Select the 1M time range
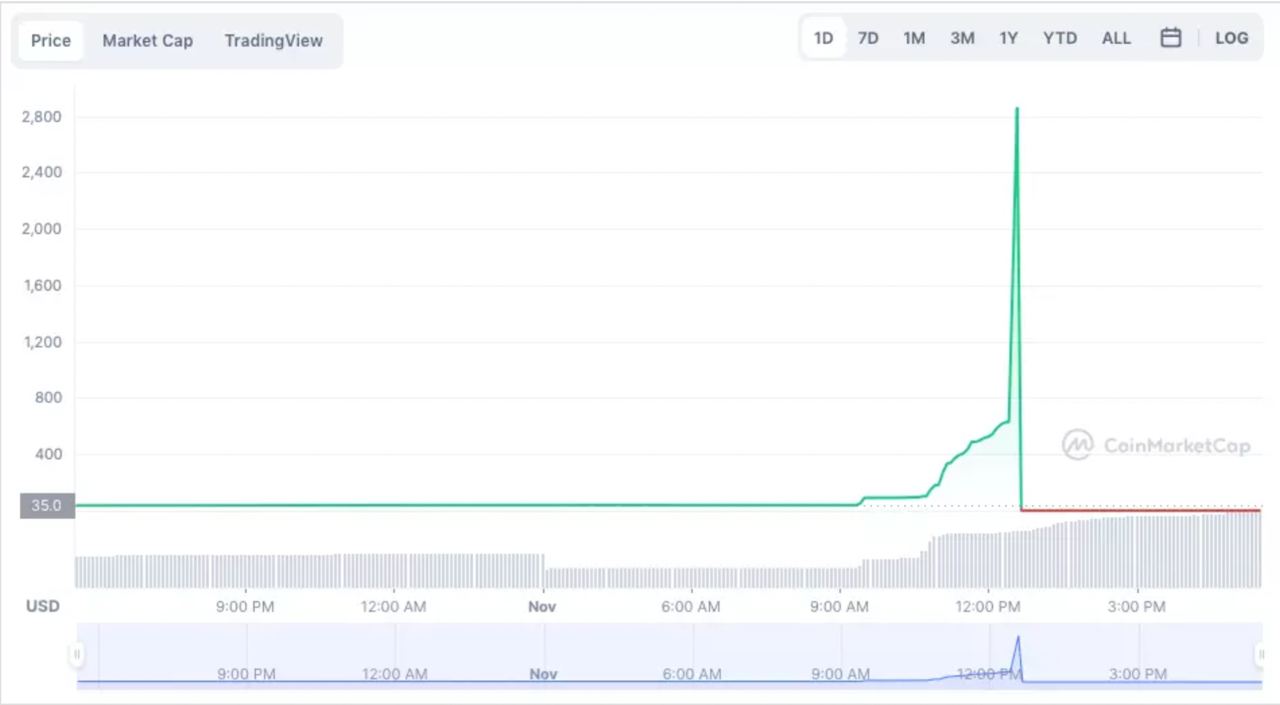This screenshot has width=1280, height=705. pos(914,38)
